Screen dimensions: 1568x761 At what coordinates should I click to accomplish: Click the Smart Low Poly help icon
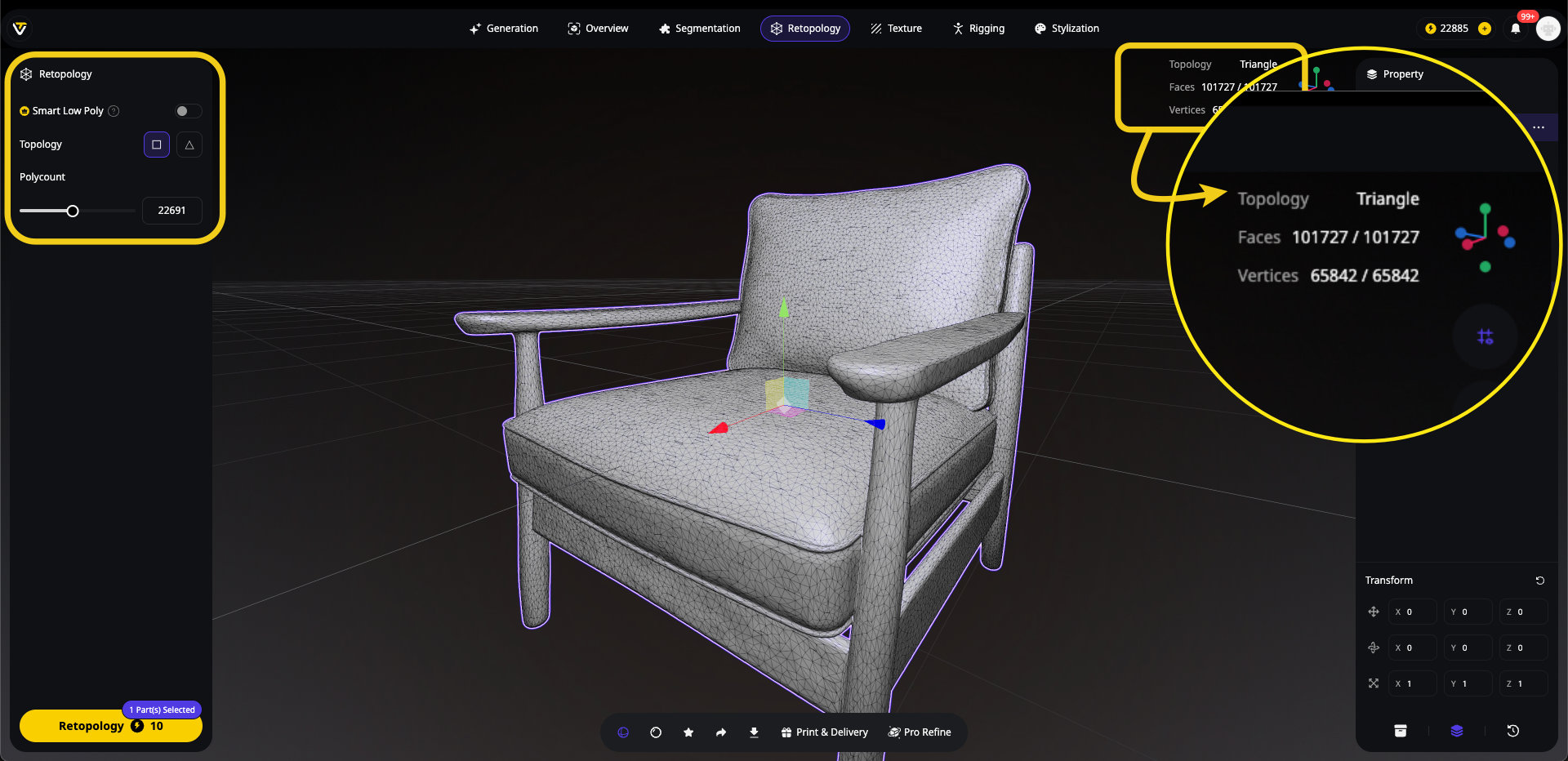[114, 111]
